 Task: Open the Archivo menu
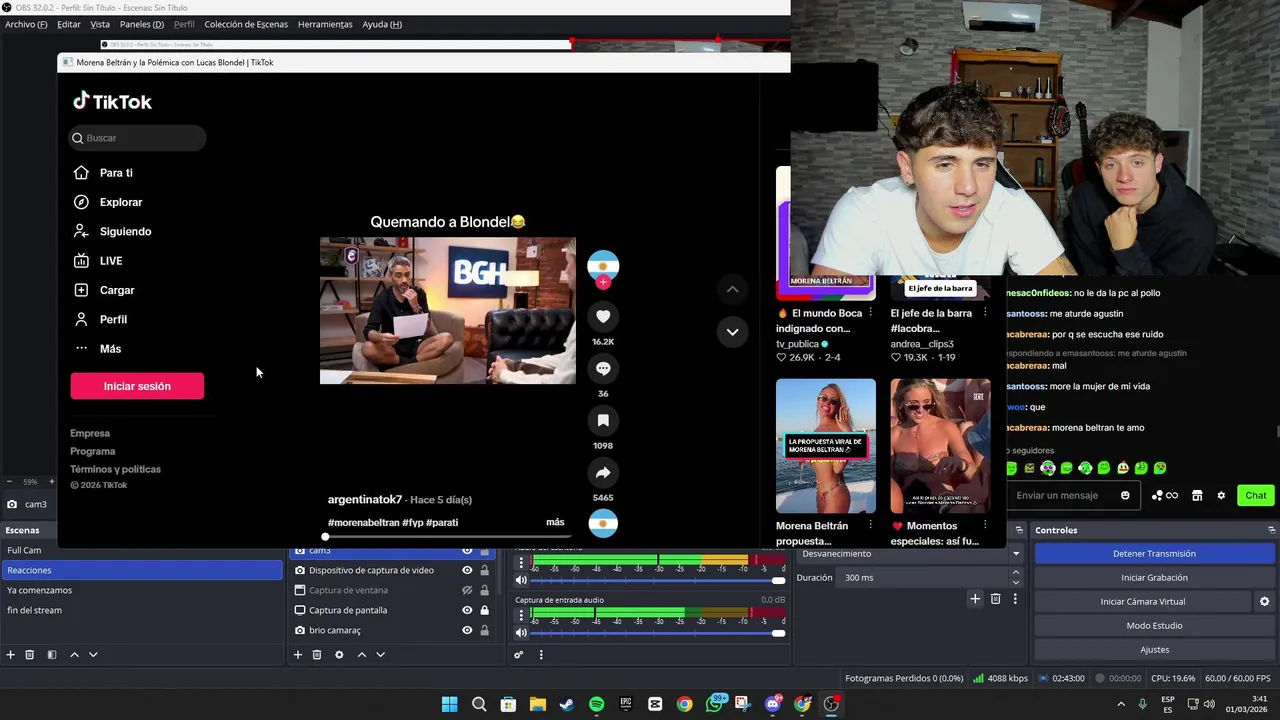pyautogui.click(x=26, y=24)
